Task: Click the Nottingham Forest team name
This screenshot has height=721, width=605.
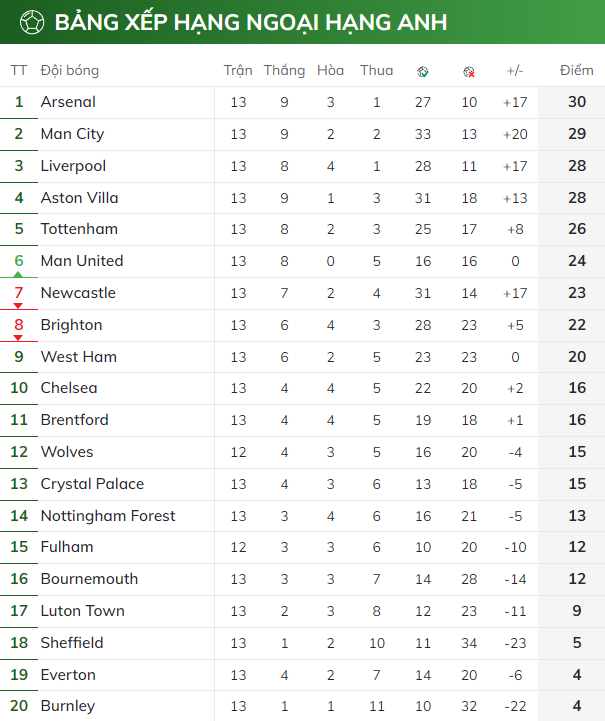Action: point(108,516)
